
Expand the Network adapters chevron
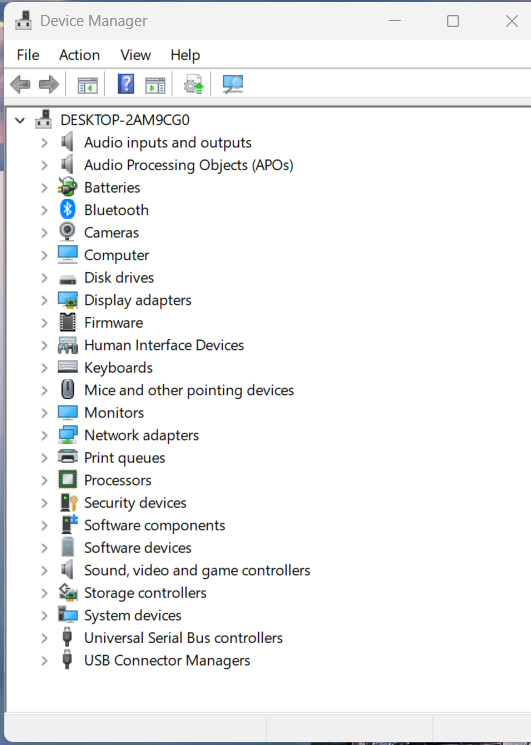pyautogui.click(x=44, y=435)
